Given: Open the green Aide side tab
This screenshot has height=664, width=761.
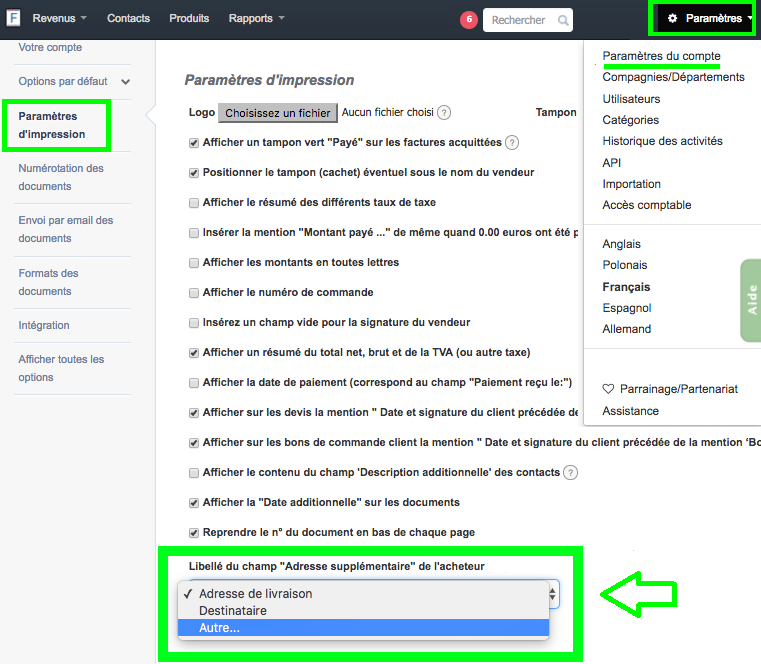Looking at the screenshot, I should coord(751,300).
